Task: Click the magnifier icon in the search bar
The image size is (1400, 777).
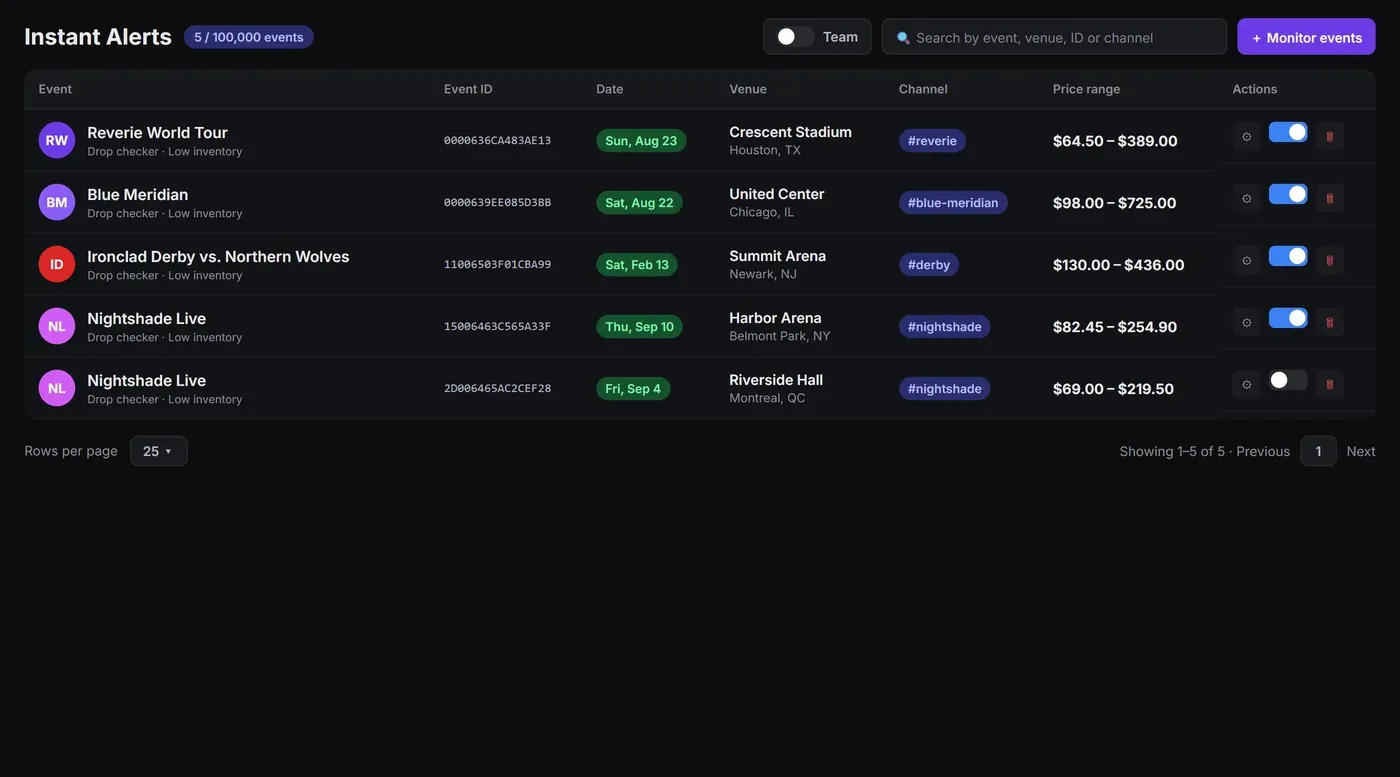Action: [x=903, y=38]
